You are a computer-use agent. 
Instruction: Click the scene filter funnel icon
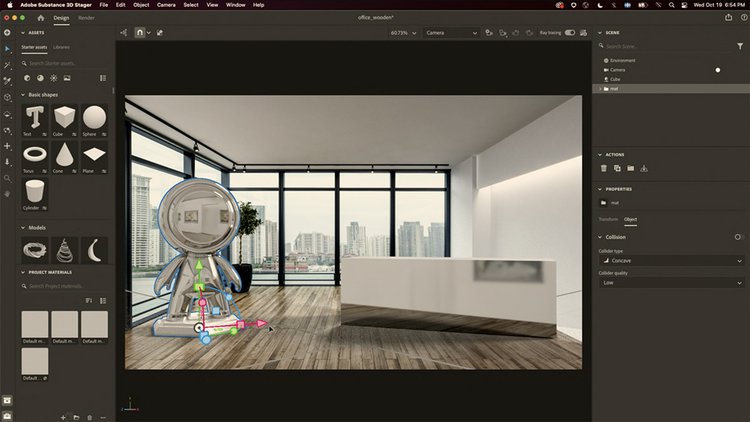739,46
